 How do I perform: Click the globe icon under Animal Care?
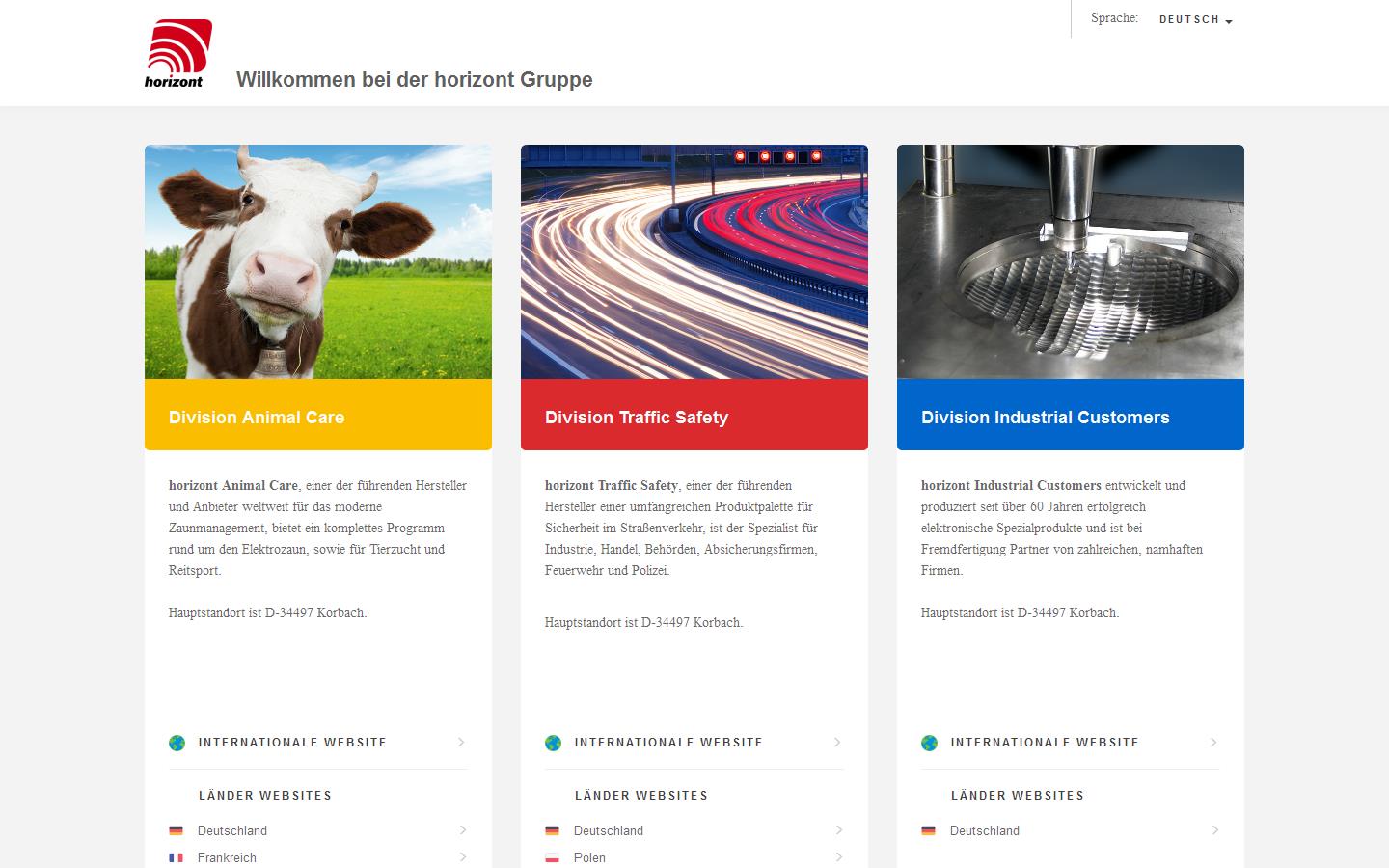click(x=177, y=743)
